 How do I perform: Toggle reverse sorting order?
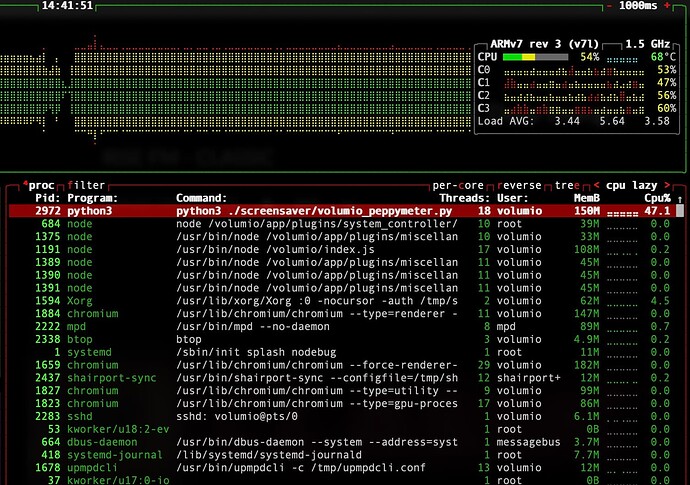(x=519, y=185)
